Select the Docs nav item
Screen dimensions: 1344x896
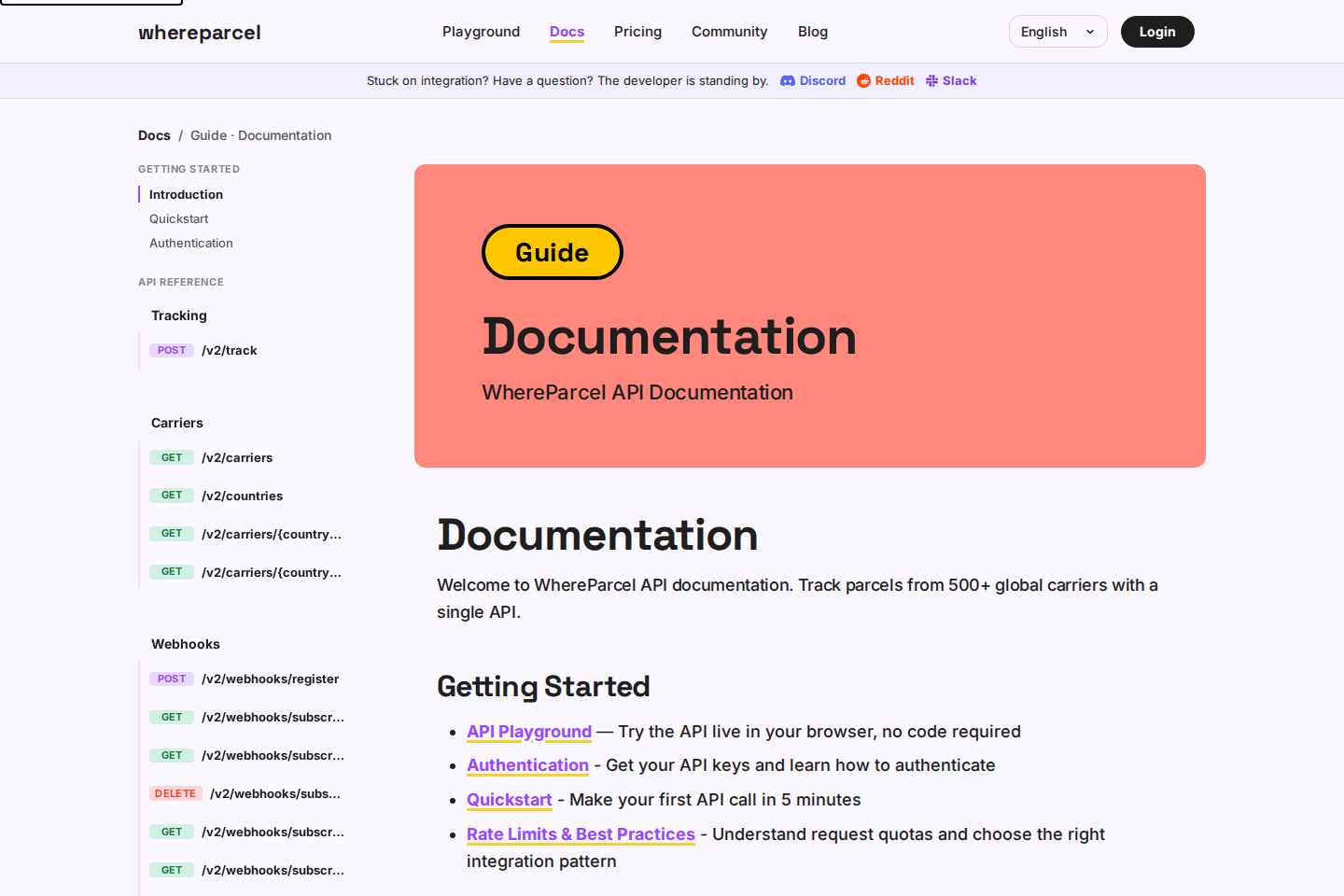[567, 32]
